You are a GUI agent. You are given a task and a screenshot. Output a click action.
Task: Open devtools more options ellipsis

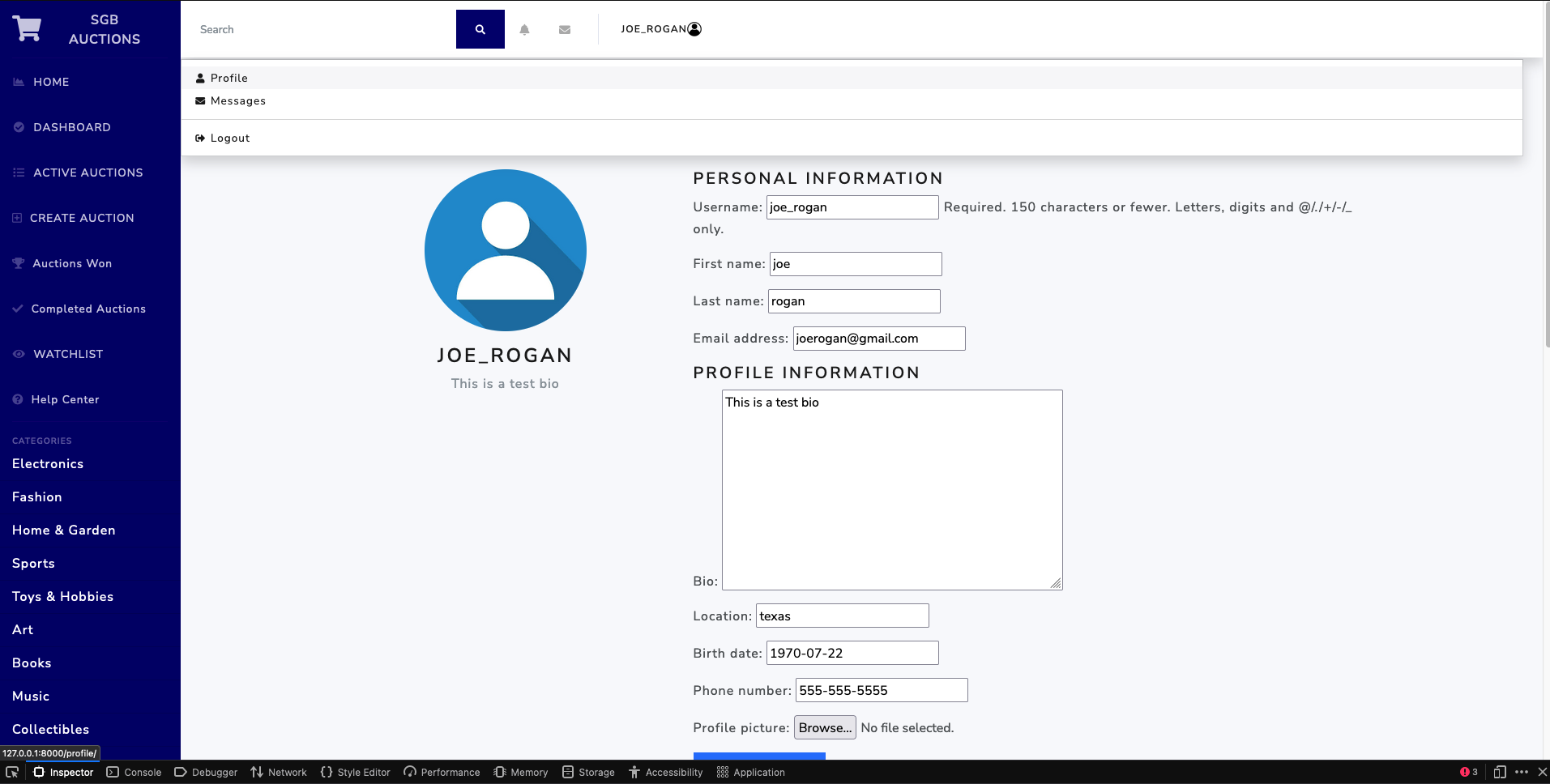coord(1522,772)
